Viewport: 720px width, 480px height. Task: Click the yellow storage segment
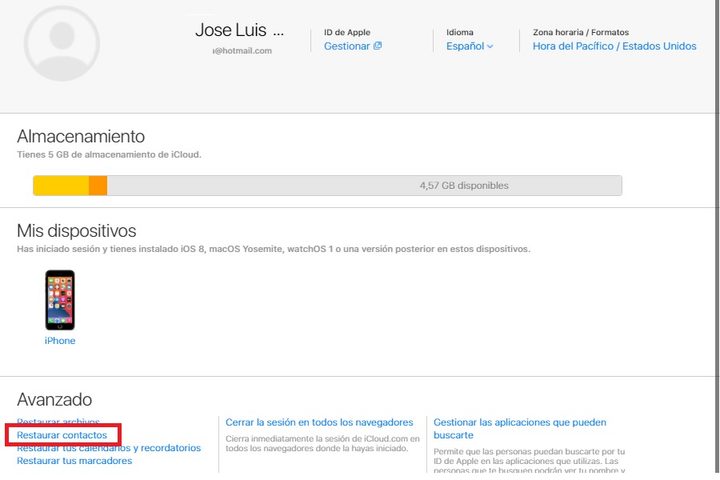click(x=61, y=185)
